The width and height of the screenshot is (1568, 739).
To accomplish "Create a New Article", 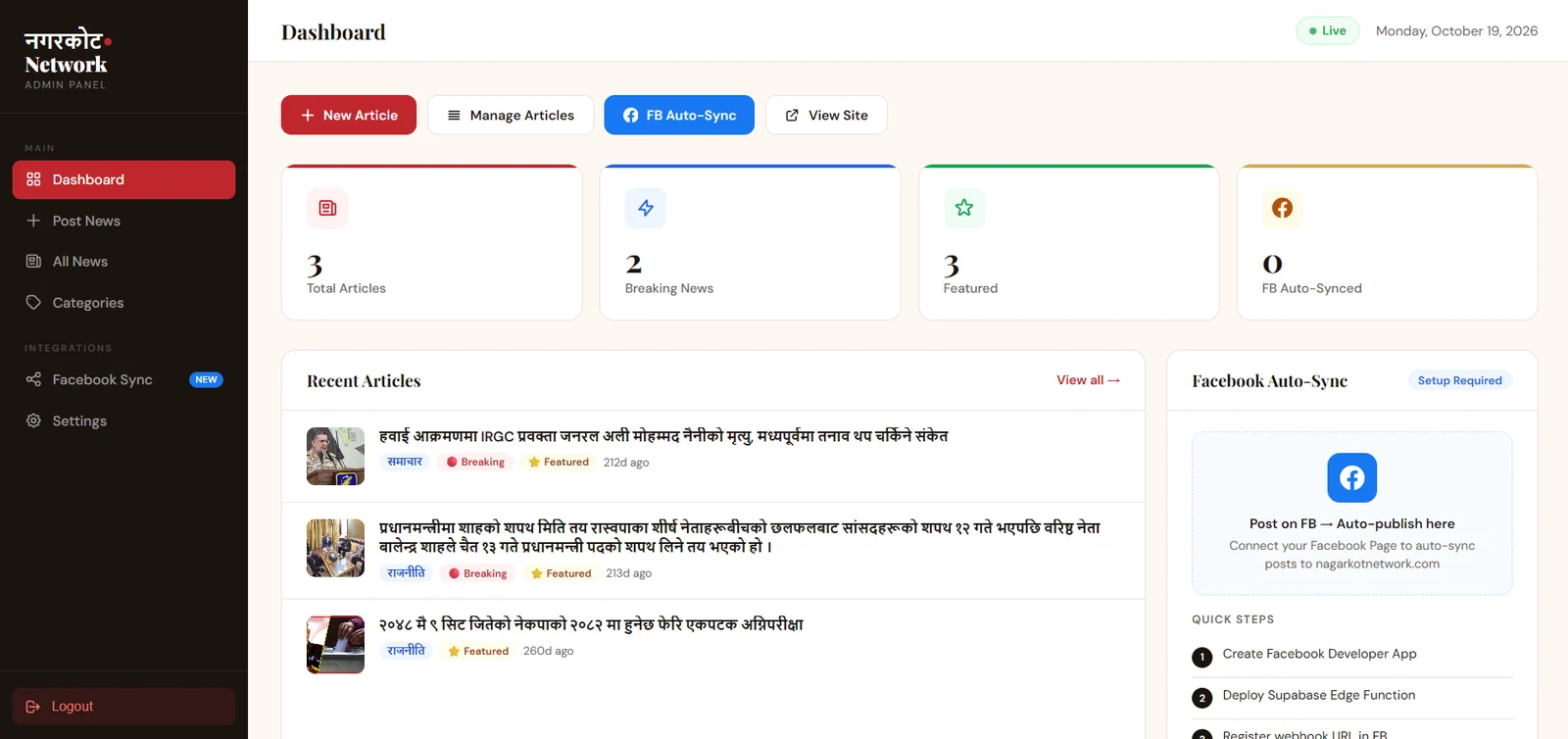I will 349,115.
